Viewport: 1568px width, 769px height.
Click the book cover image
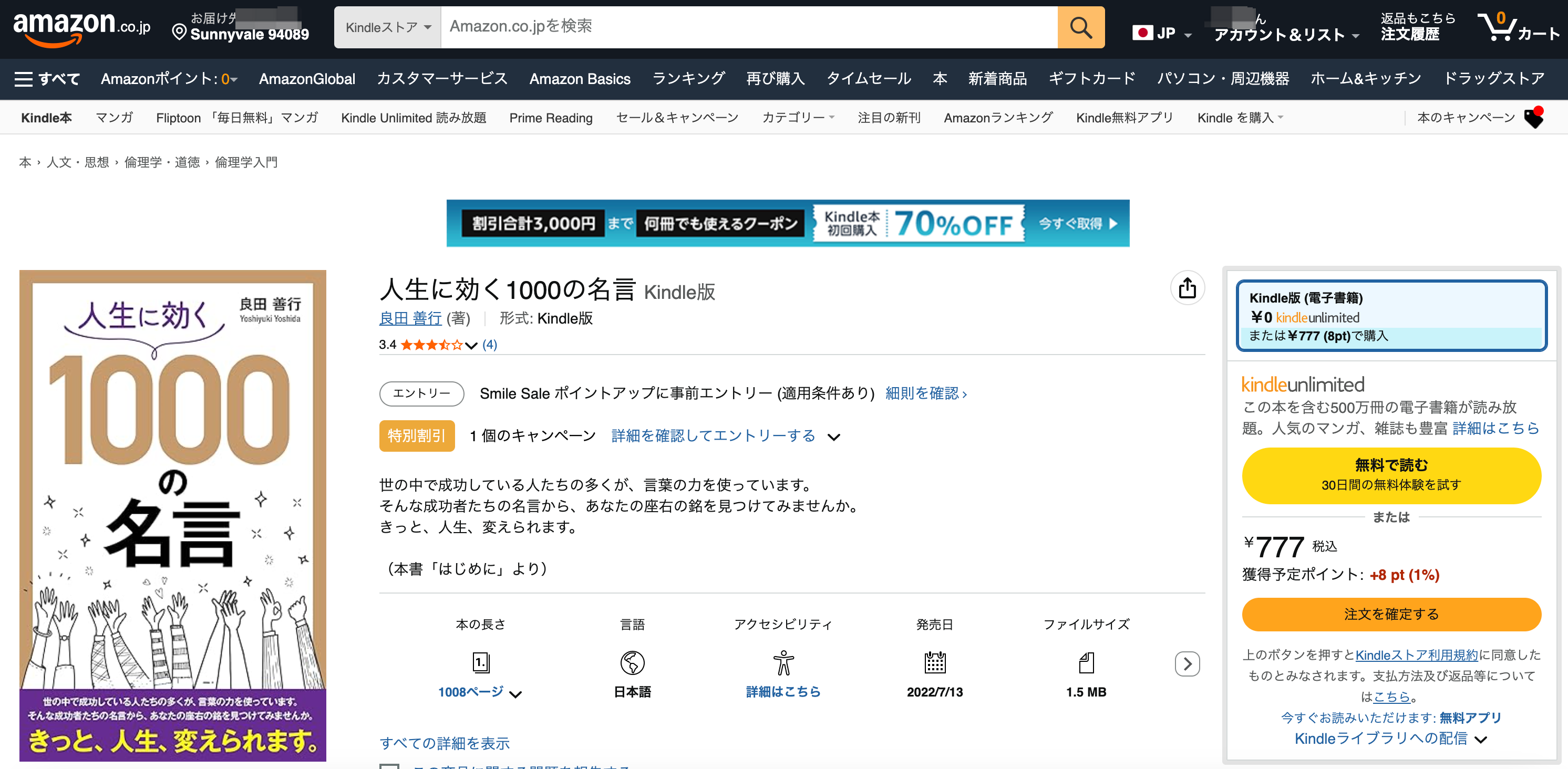173,516
